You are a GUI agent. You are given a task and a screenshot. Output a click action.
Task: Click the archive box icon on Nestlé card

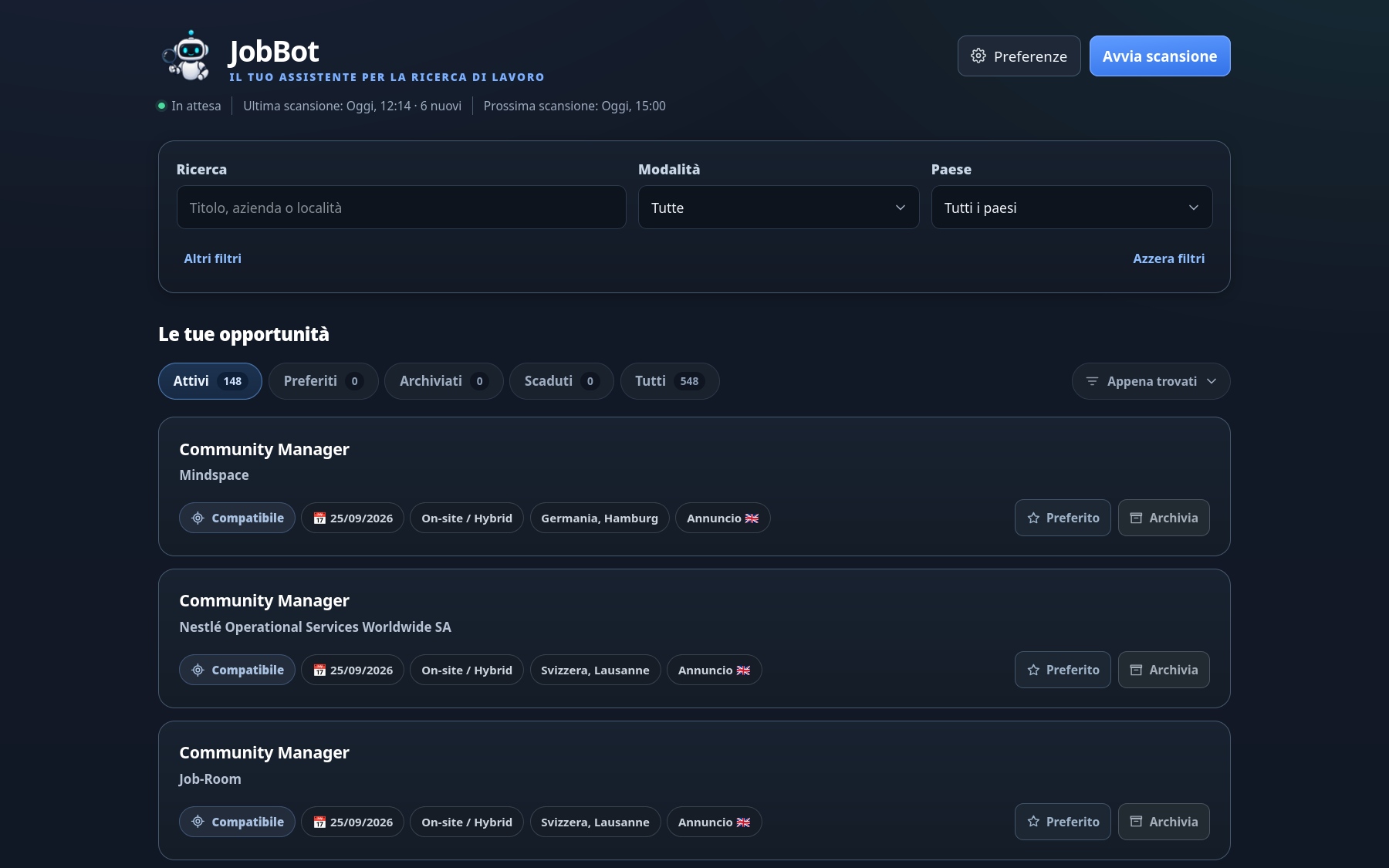point(1136,670)
